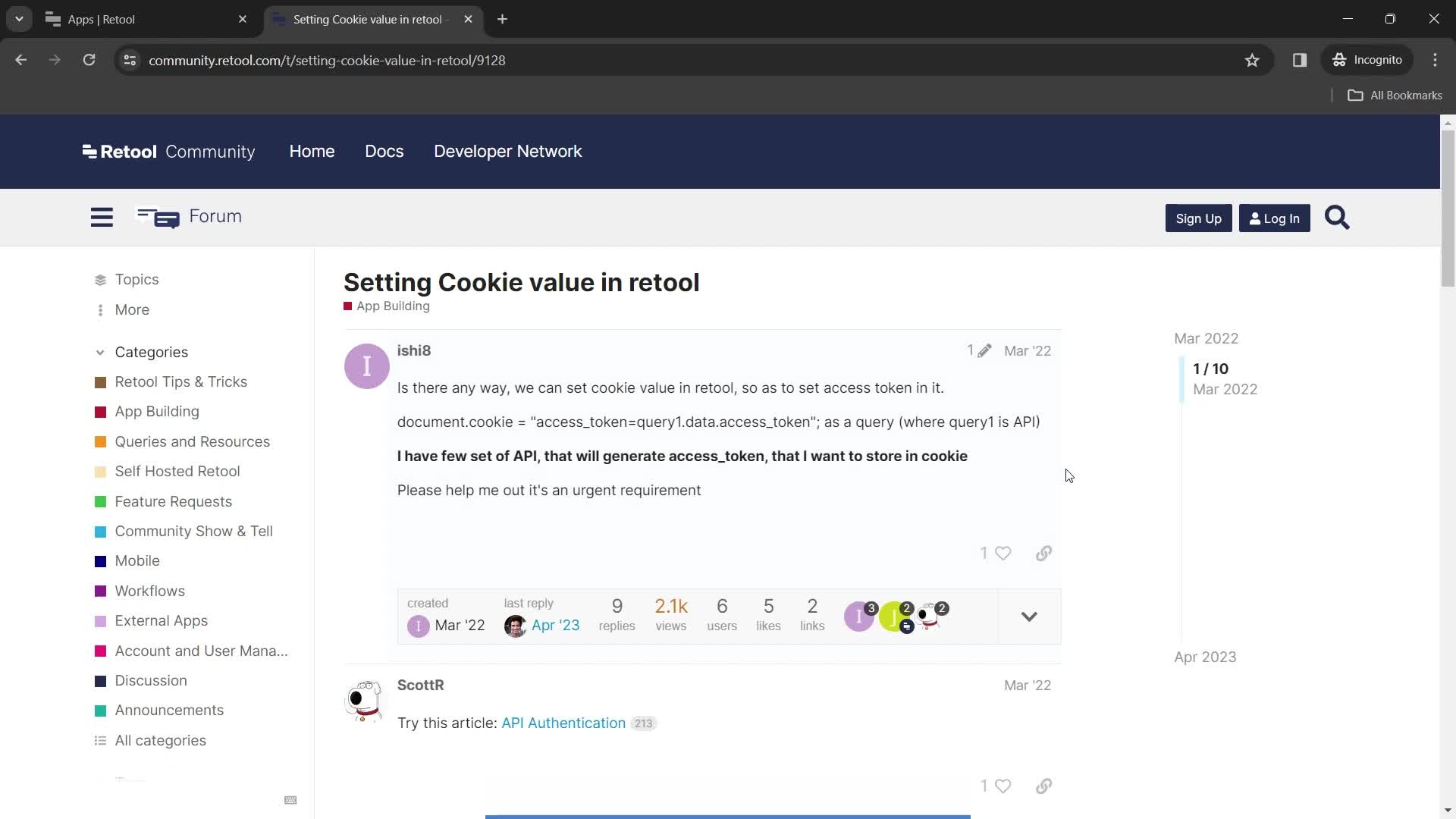Close the Setting Cookie value tab
Screen dimensions: 1456x819
pos(468,19)
